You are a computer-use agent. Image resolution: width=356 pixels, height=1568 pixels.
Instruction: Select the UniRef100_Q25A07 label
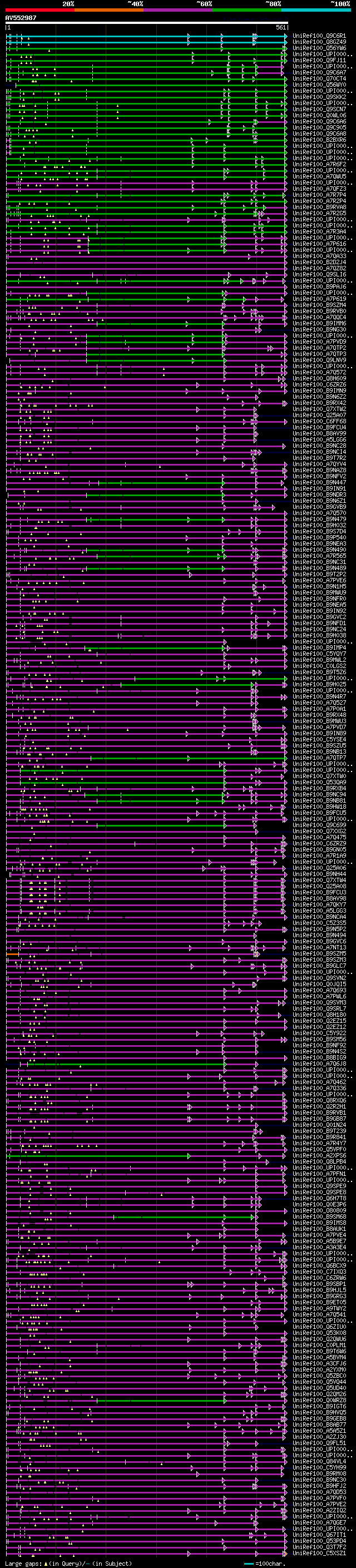(x=319, y=415)
